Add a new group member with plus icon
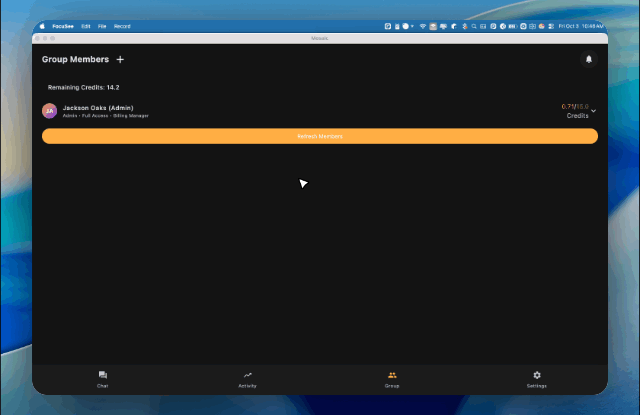Screen dimensions: 640x415 (120, 60)
